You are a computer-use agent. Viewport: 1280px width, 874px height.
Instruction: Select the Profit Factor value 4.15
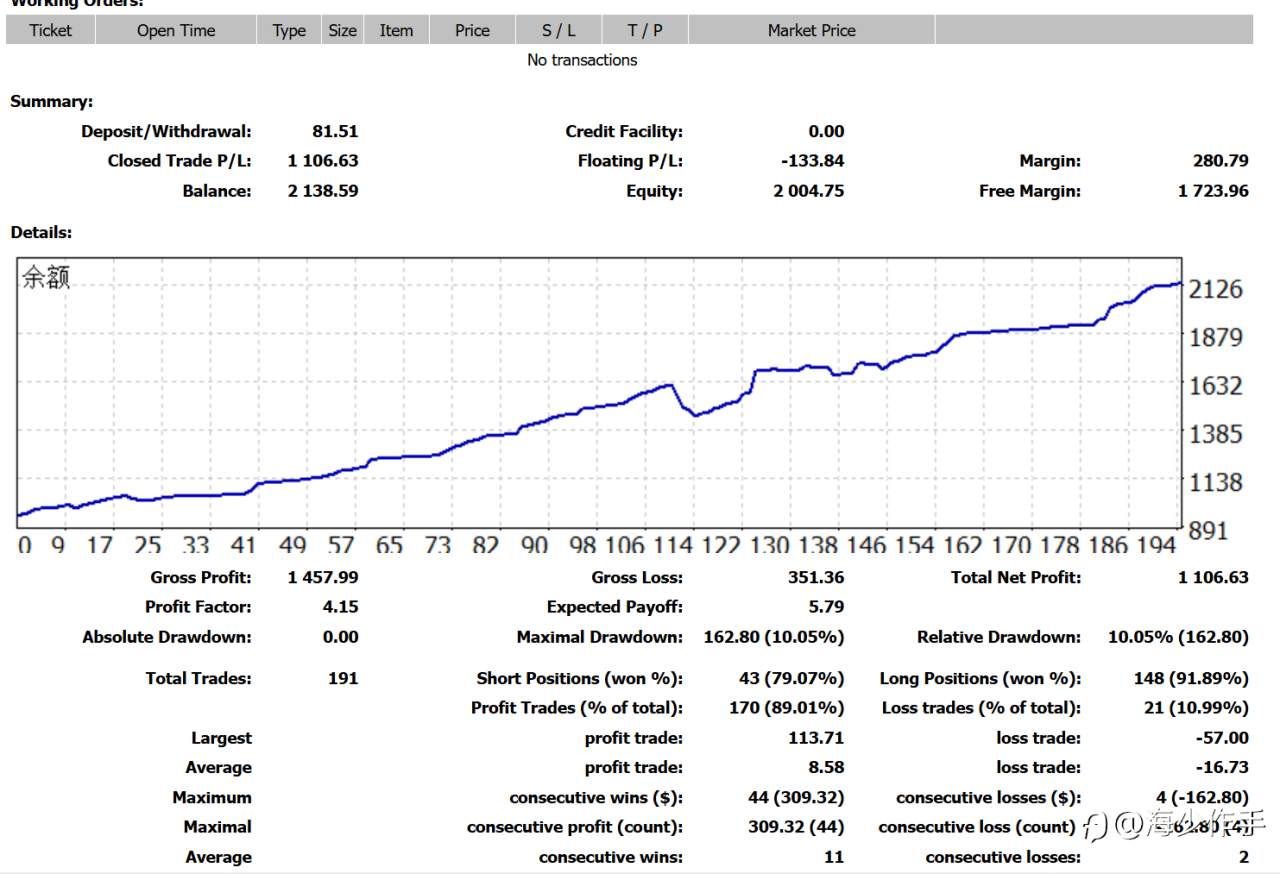tap(340, 607)
